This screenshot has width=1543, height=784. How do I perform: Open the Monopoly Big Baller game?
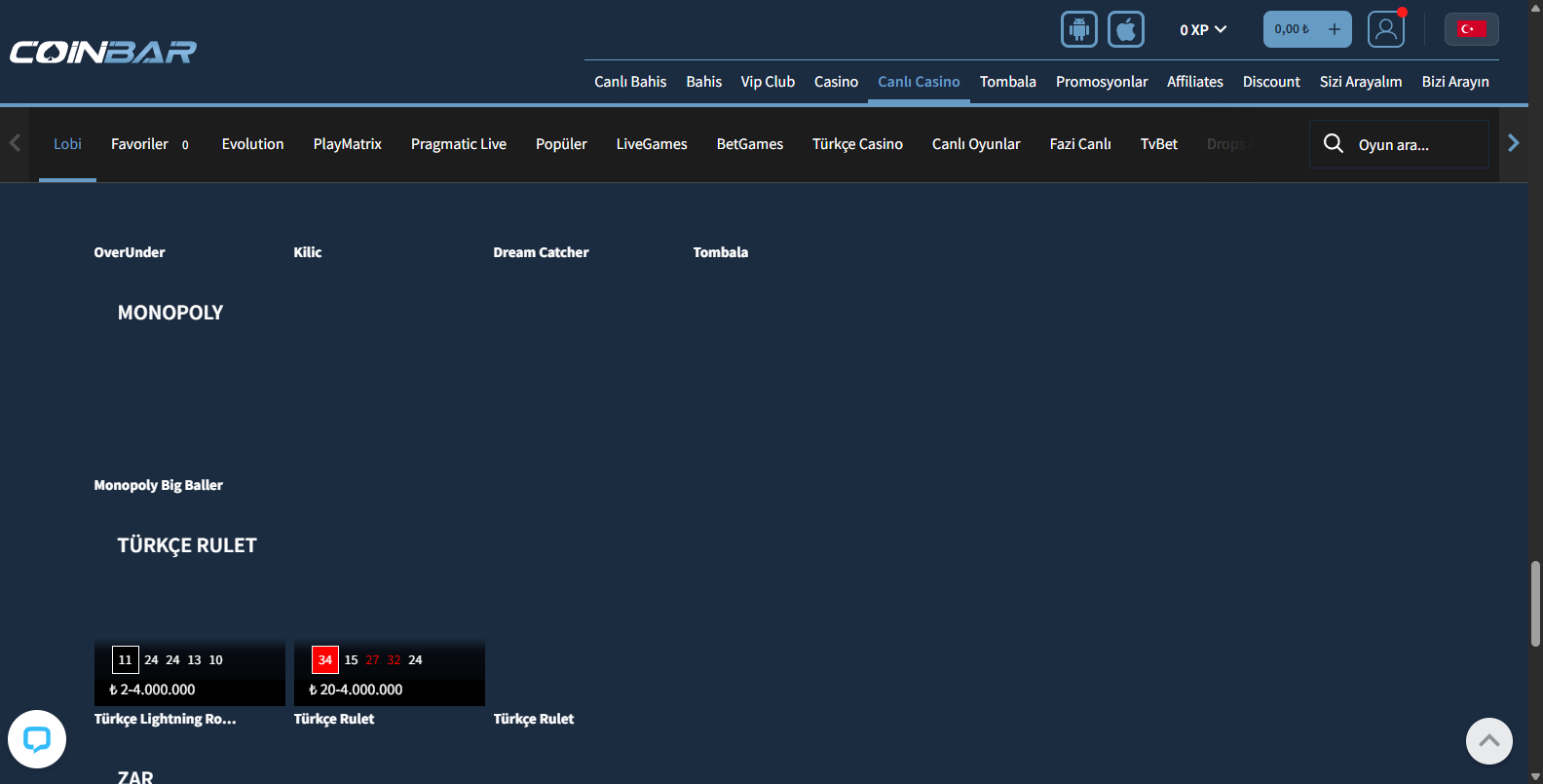pyautogui.click(x=159, y=485)
